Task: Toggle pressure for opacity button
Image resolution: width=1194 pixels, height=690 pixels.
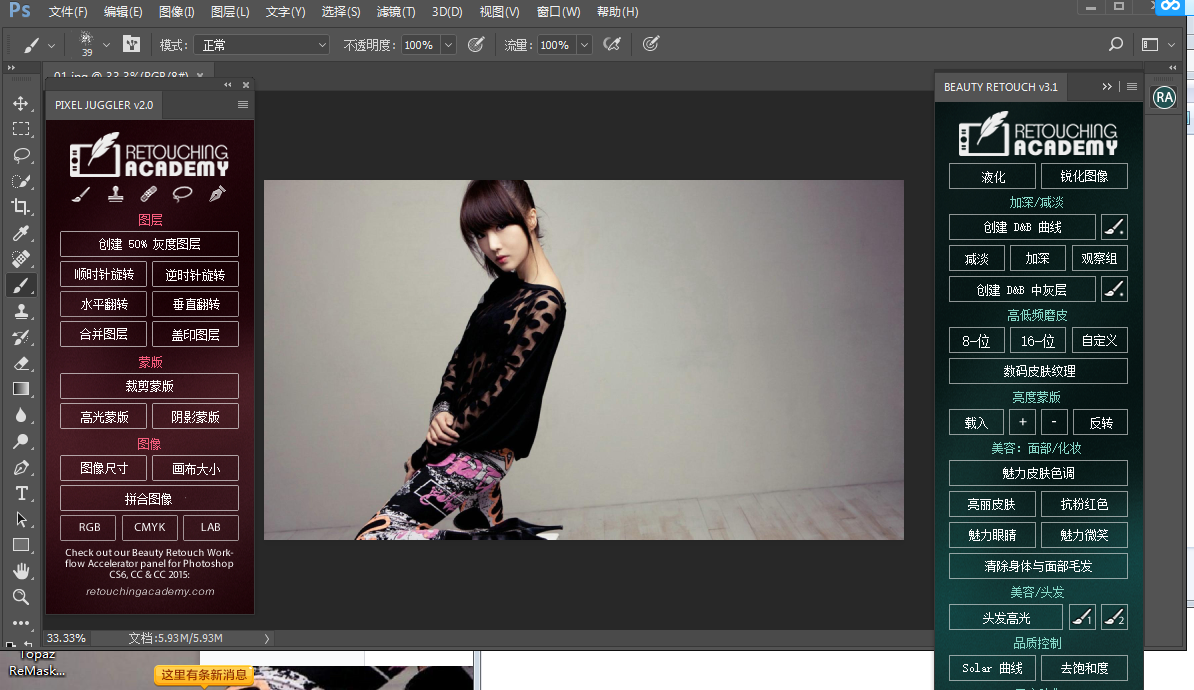Action: coord(476,44)
